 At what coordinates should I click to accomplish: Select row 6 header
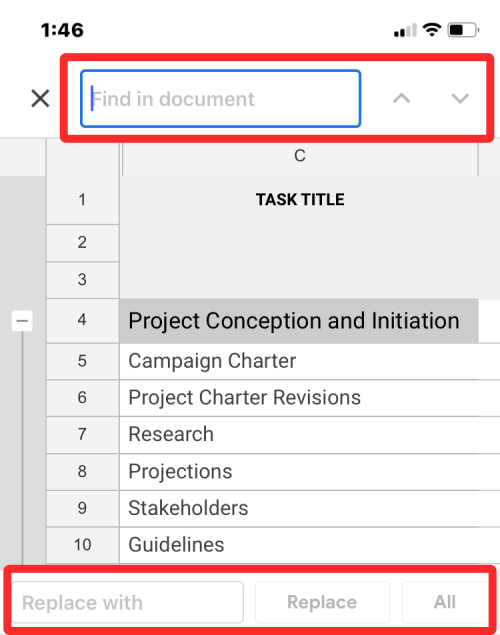(83, 398)
